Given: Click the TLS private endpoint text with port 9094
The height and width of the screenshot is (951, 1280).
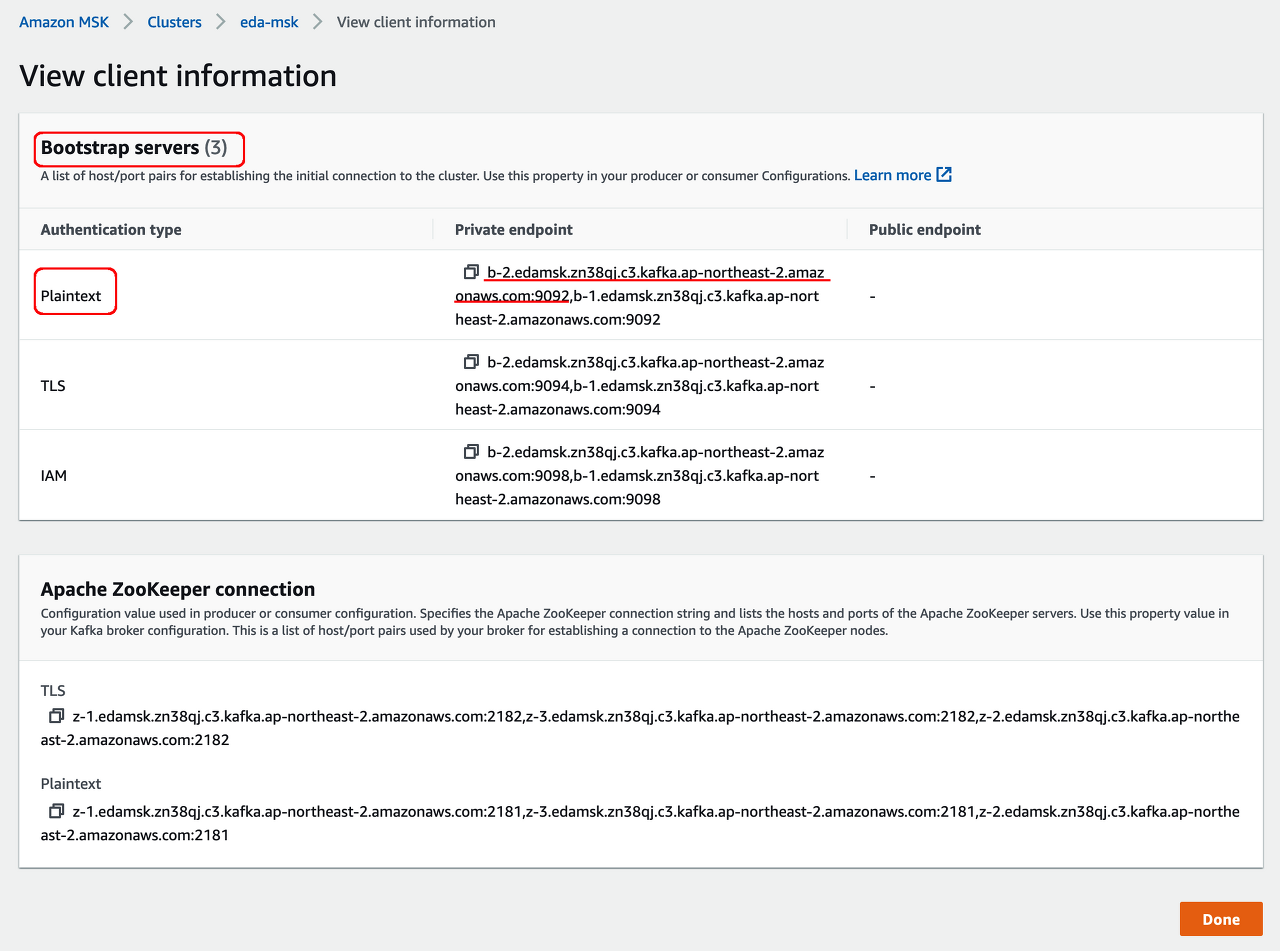Looking at the screenshot, I should coord(640,385).
